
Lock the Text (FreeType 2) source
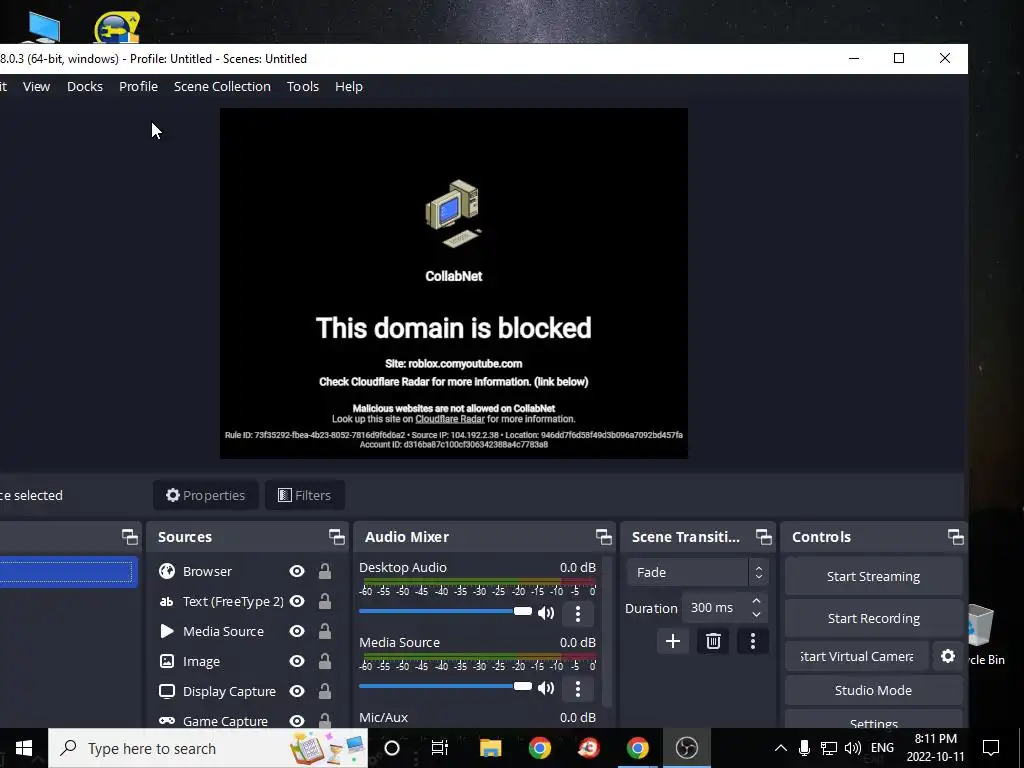point(325,601)
